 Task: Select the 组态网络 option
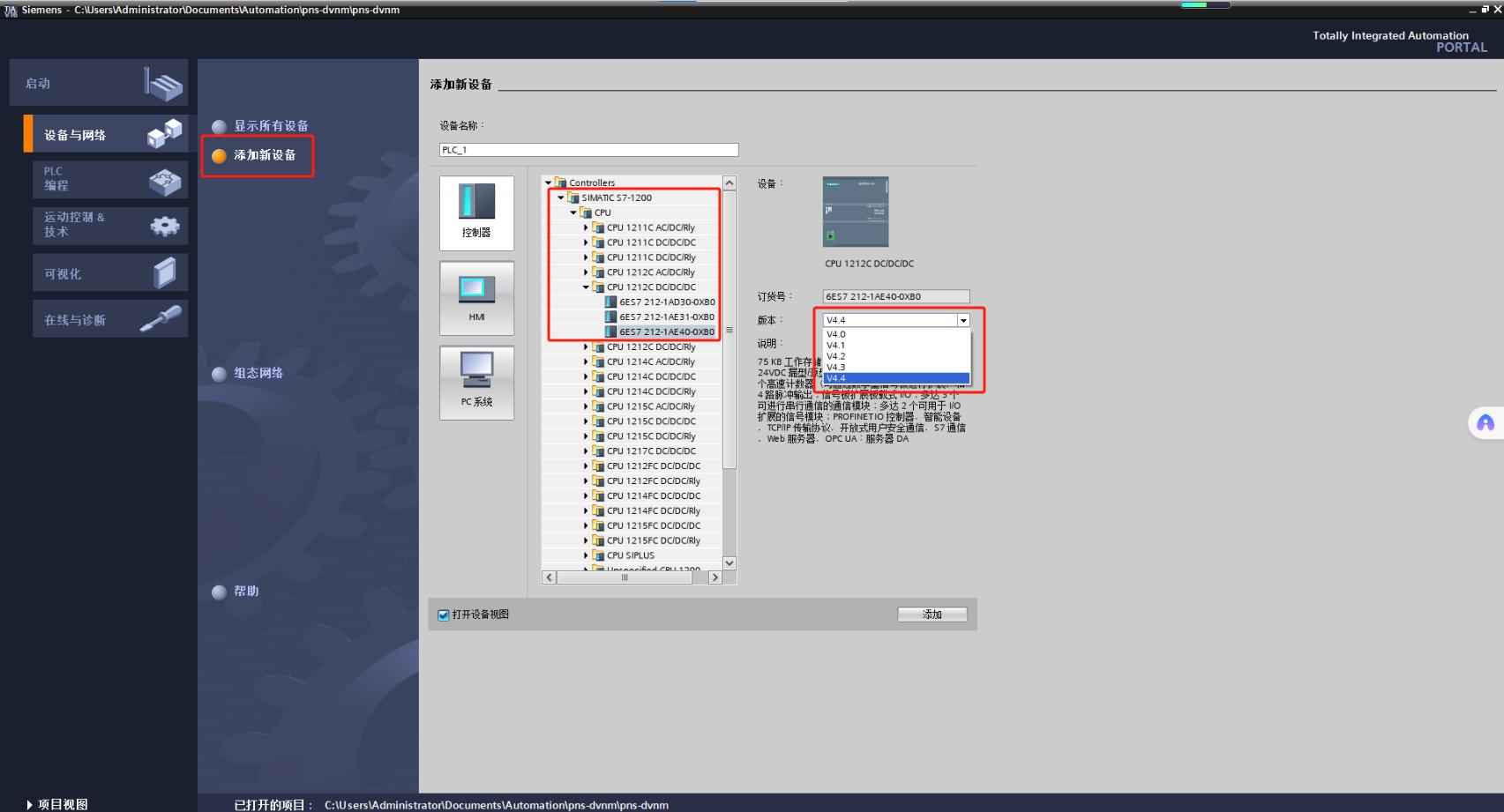[257, 373]
